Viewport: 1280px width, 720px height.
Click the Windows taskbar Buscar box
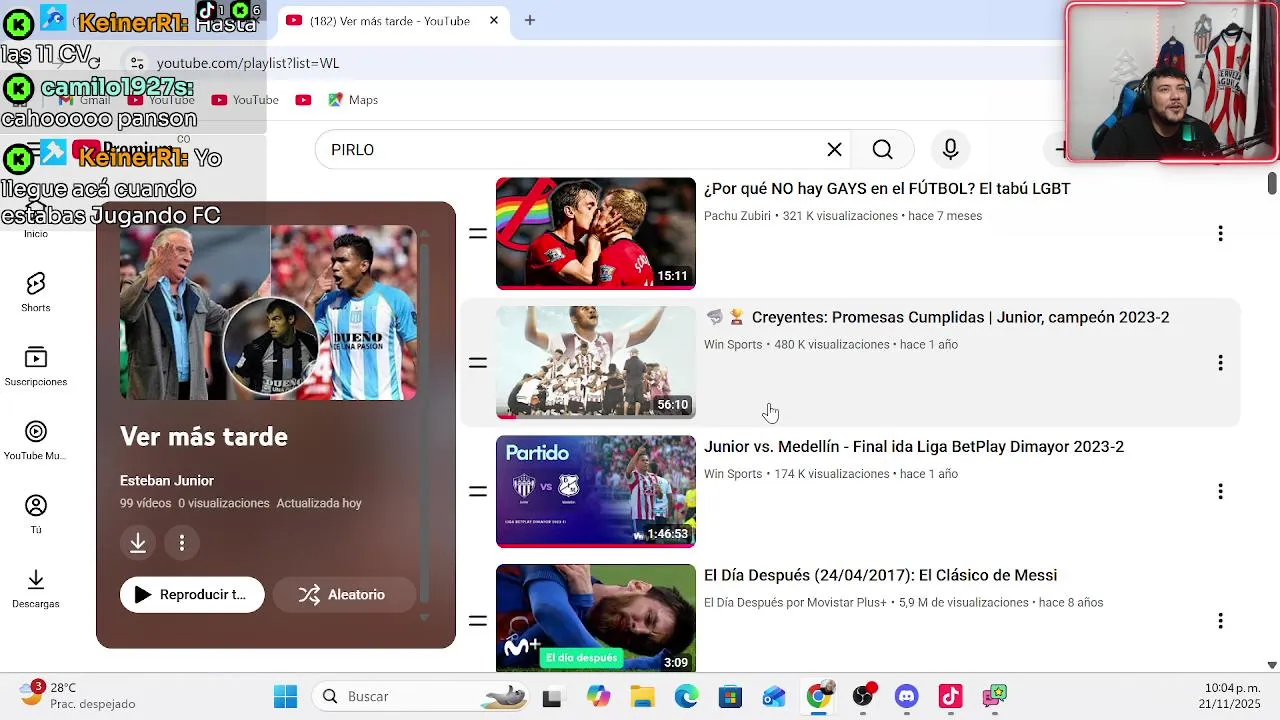pyautogui.click(x=420, y=697)
